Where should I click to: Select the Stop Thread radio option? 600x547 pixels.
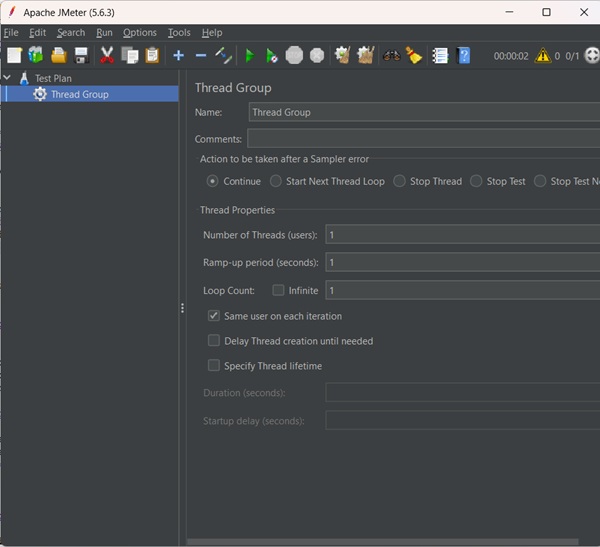pyautogui.click(x=400, y=181)
